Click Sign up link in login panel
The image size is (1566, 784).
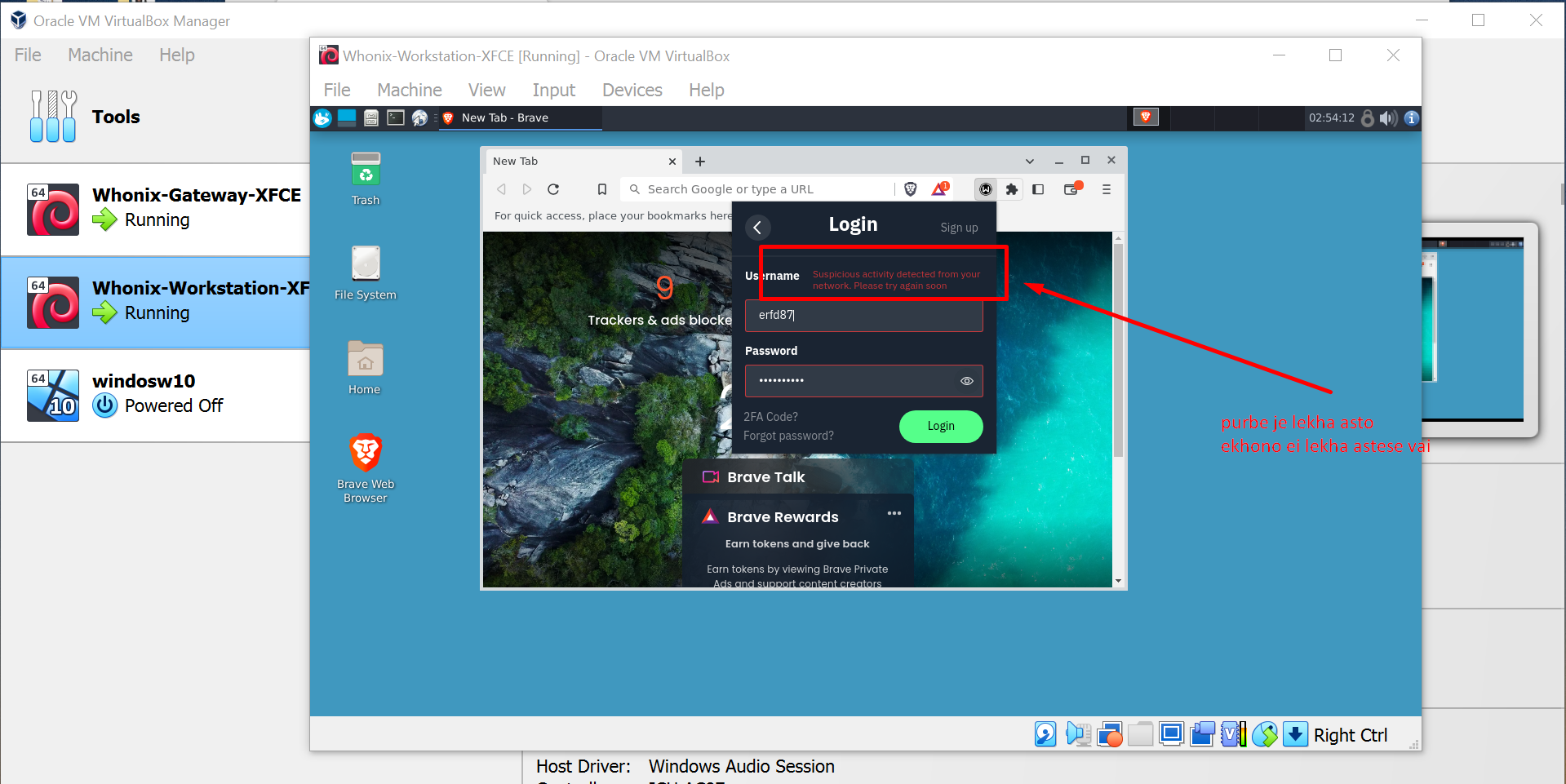coord(959,228)
